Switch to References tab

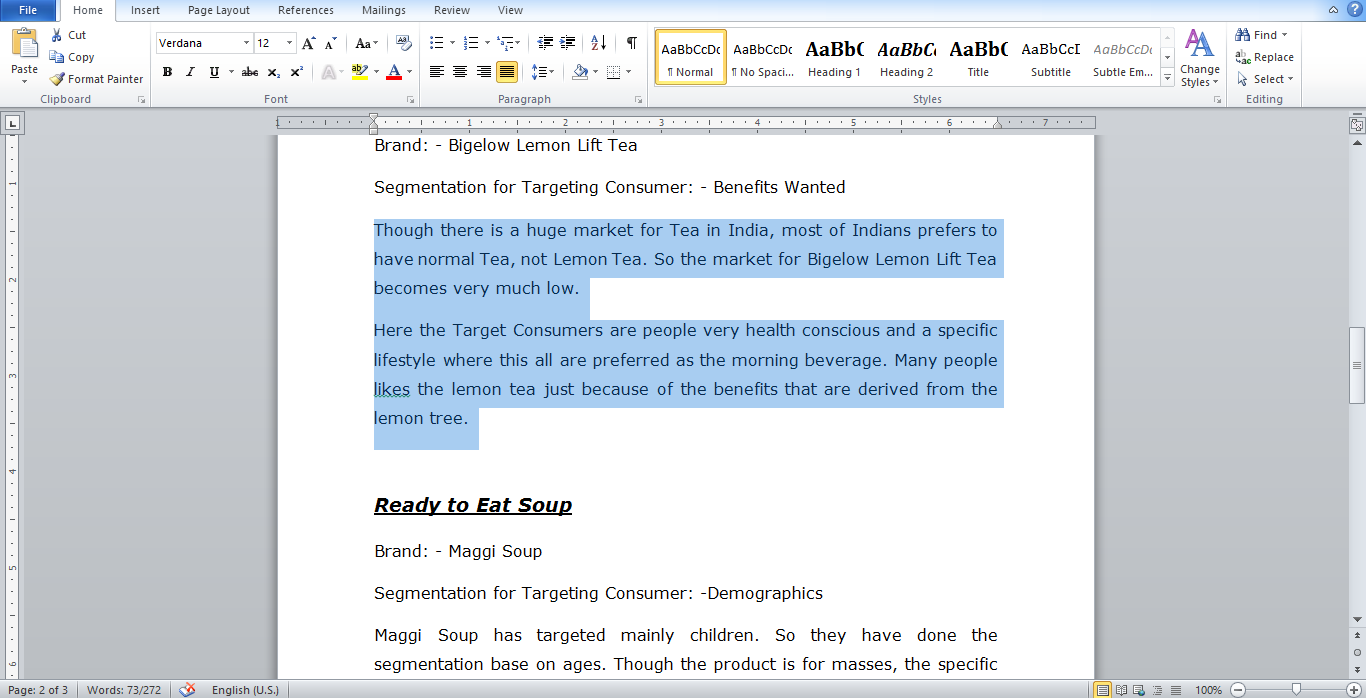[306, 10]
